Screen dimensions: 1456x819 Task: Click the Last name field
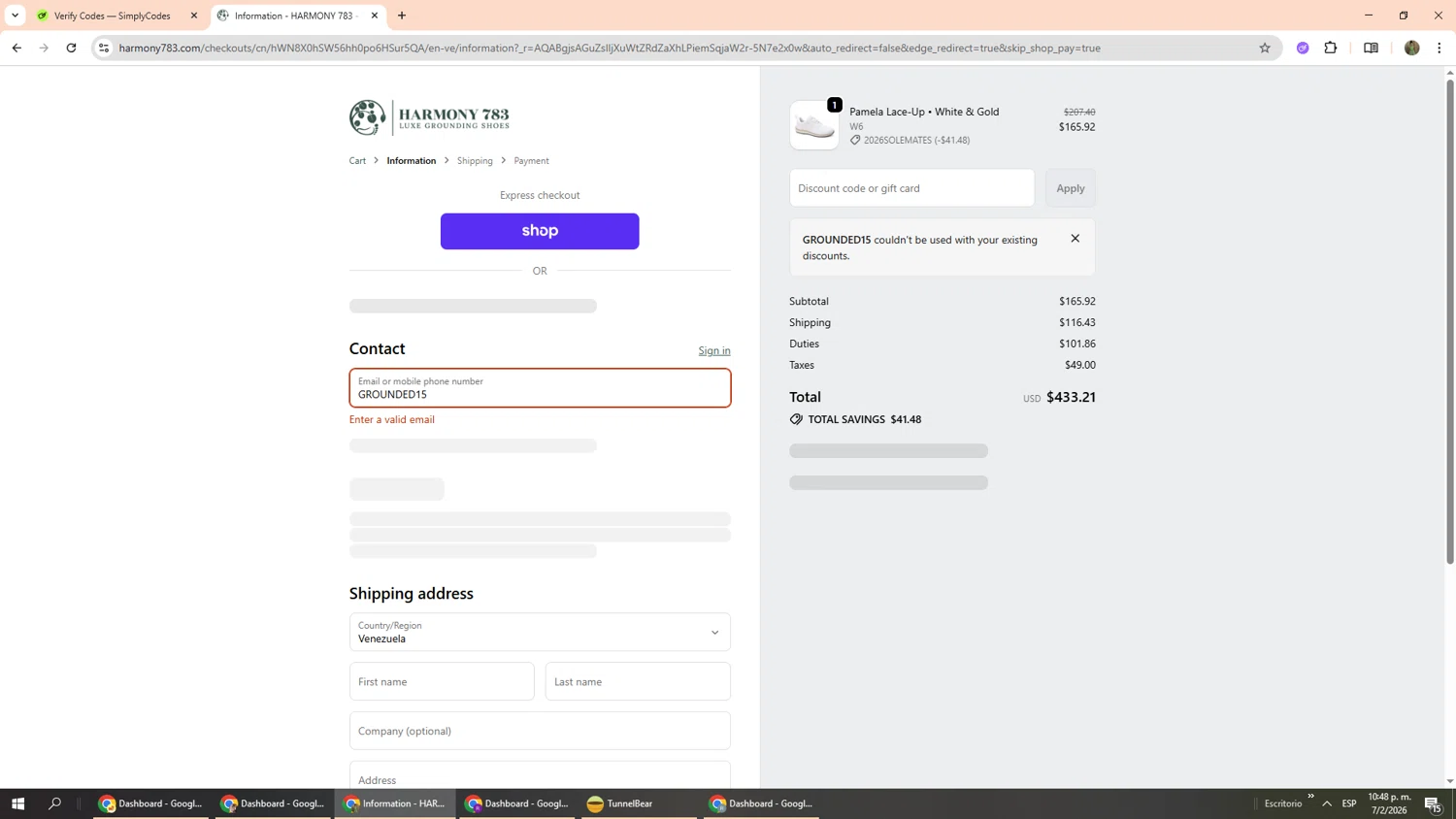click(638, 681)
